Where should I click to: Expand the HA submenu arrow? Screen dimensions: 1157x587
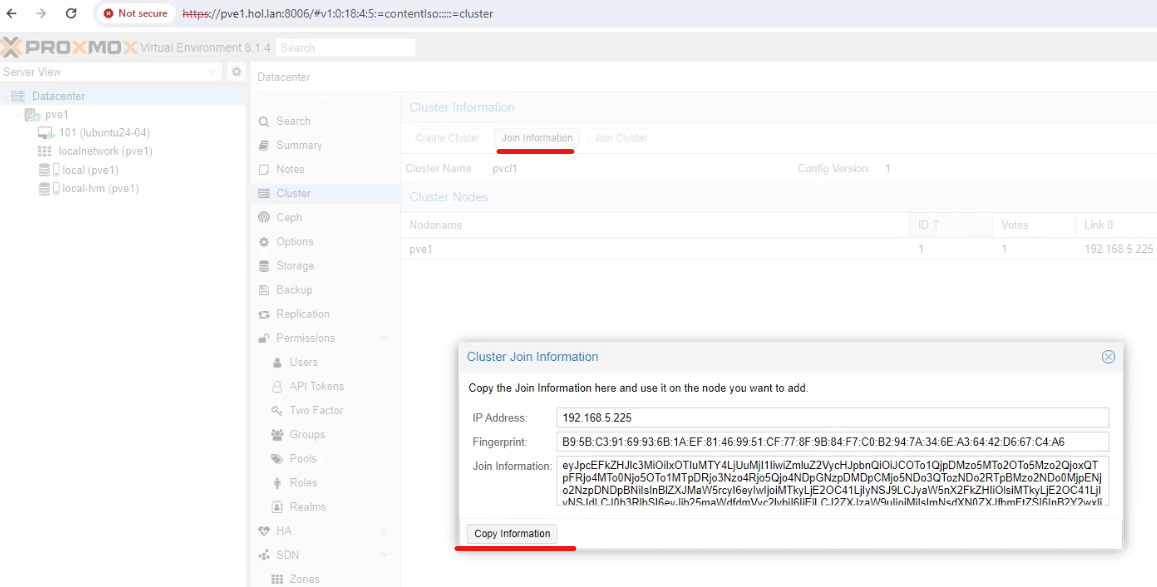[384, 531]
